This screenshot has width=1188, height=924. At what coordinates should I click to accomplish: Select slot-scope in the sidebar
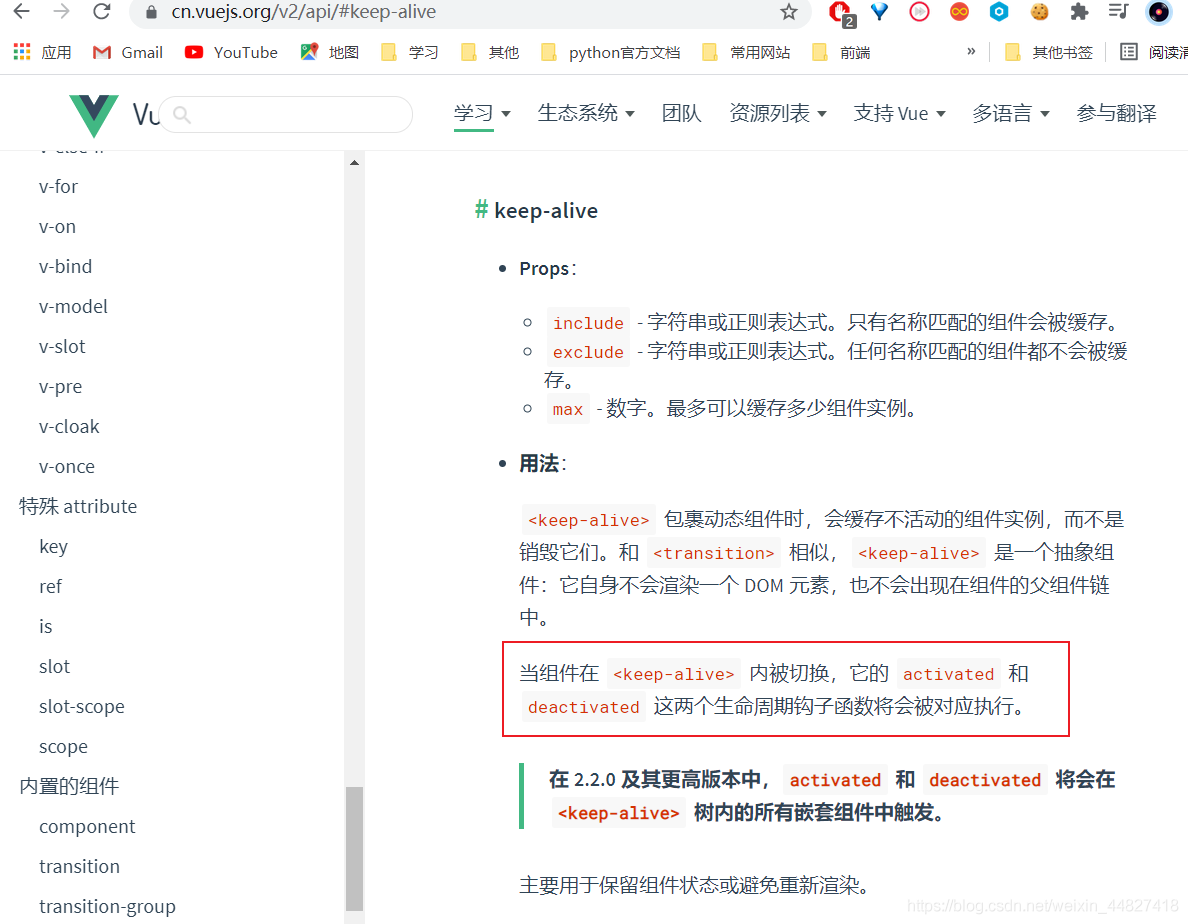(x=82, y=707)
